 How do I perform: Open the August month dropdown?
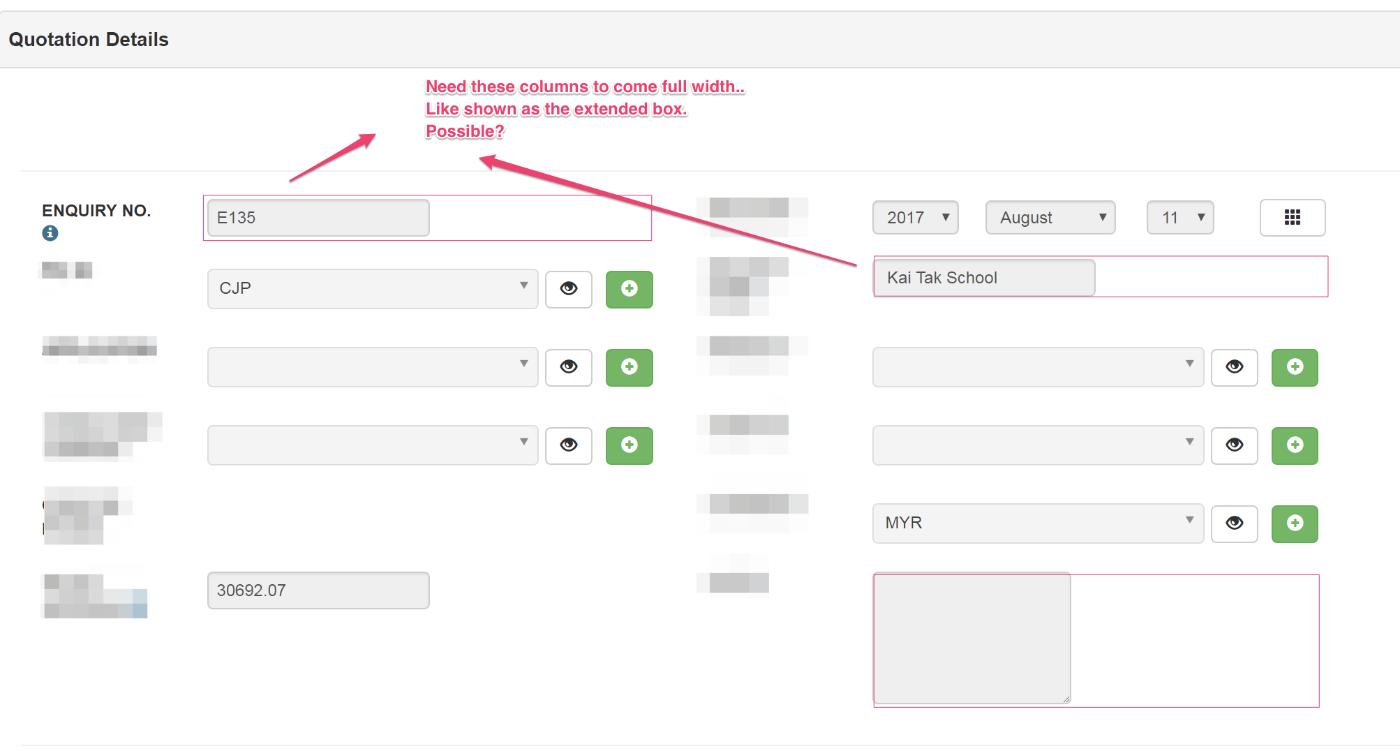(x=1050, y=217)
